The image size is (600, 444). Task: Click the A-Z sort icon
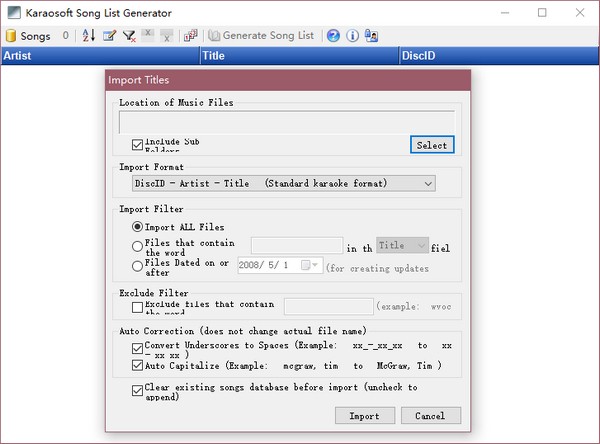(88, 35)
